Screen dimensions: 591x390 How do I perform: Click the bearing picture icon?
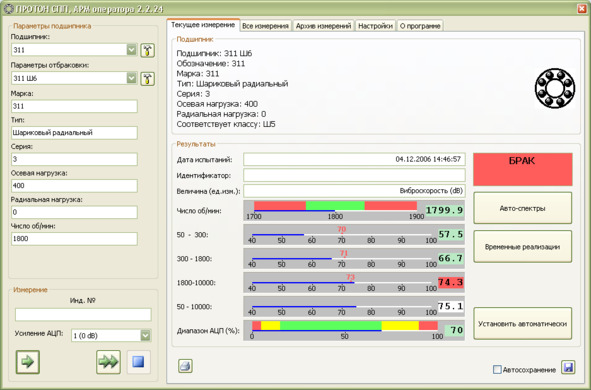555,88
